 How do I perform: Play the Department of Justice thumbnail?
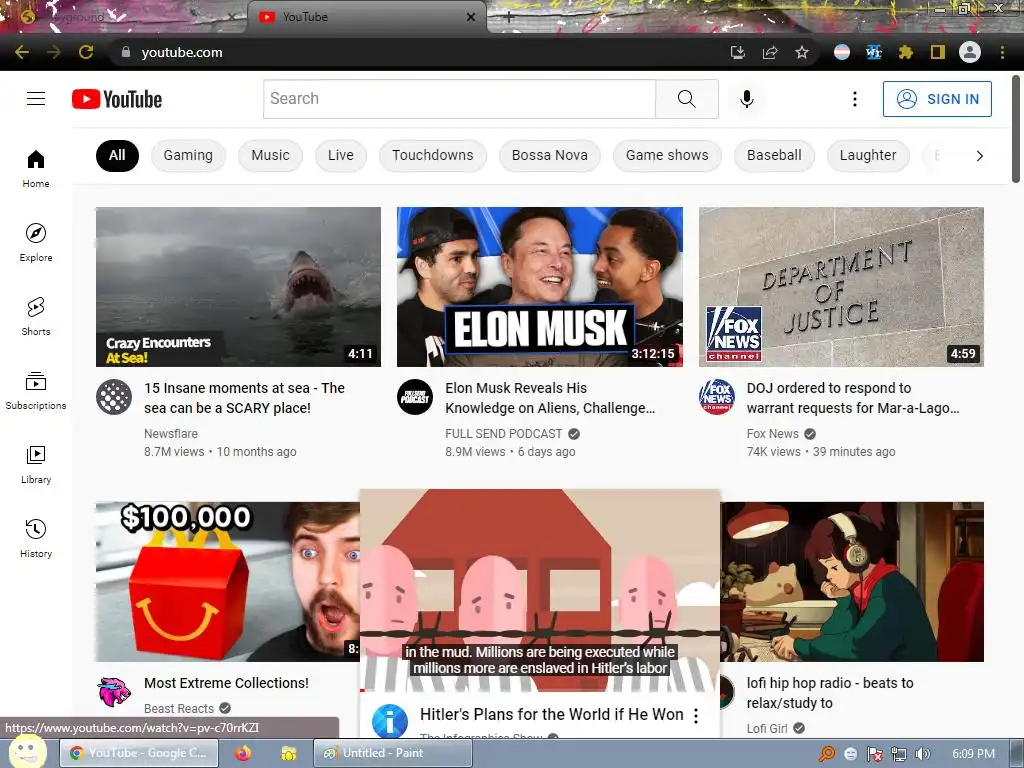[x=841, y=287]
